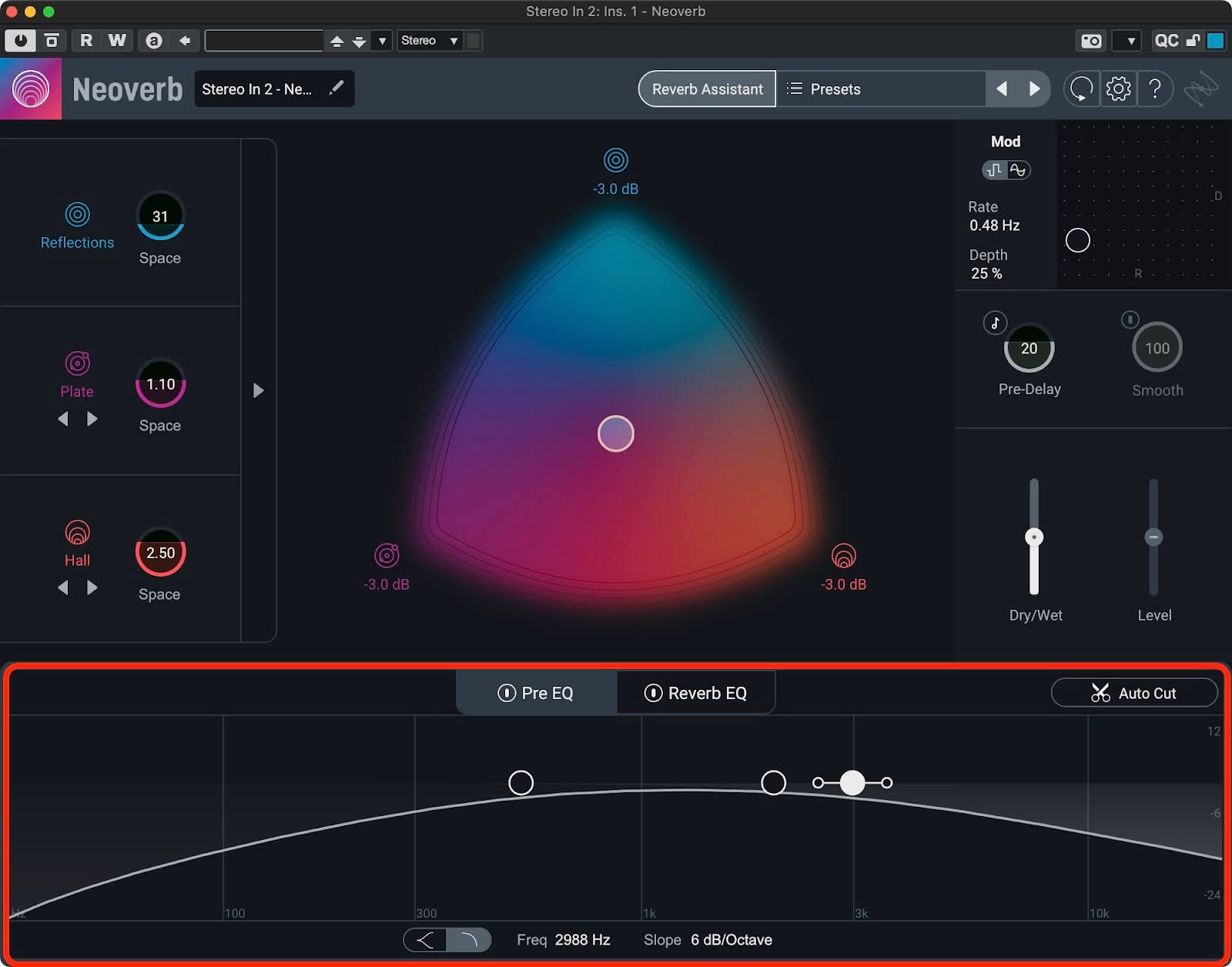
Task: Click the Write automation W button
Action: click(117, 41)
